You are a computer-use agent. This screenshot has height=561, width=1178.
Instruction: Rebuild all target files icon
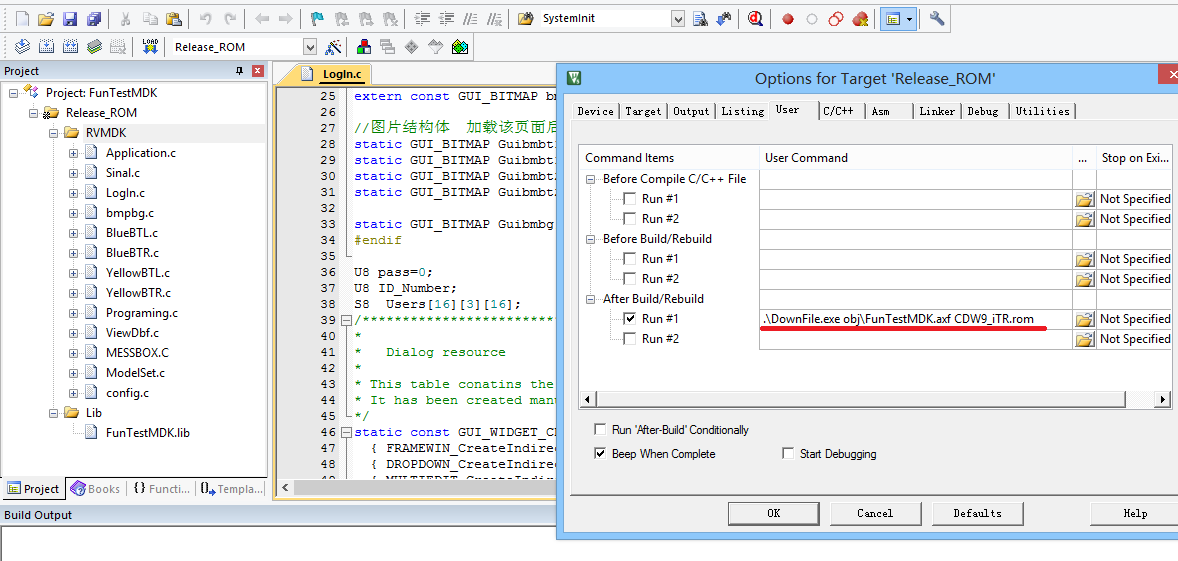70,47
